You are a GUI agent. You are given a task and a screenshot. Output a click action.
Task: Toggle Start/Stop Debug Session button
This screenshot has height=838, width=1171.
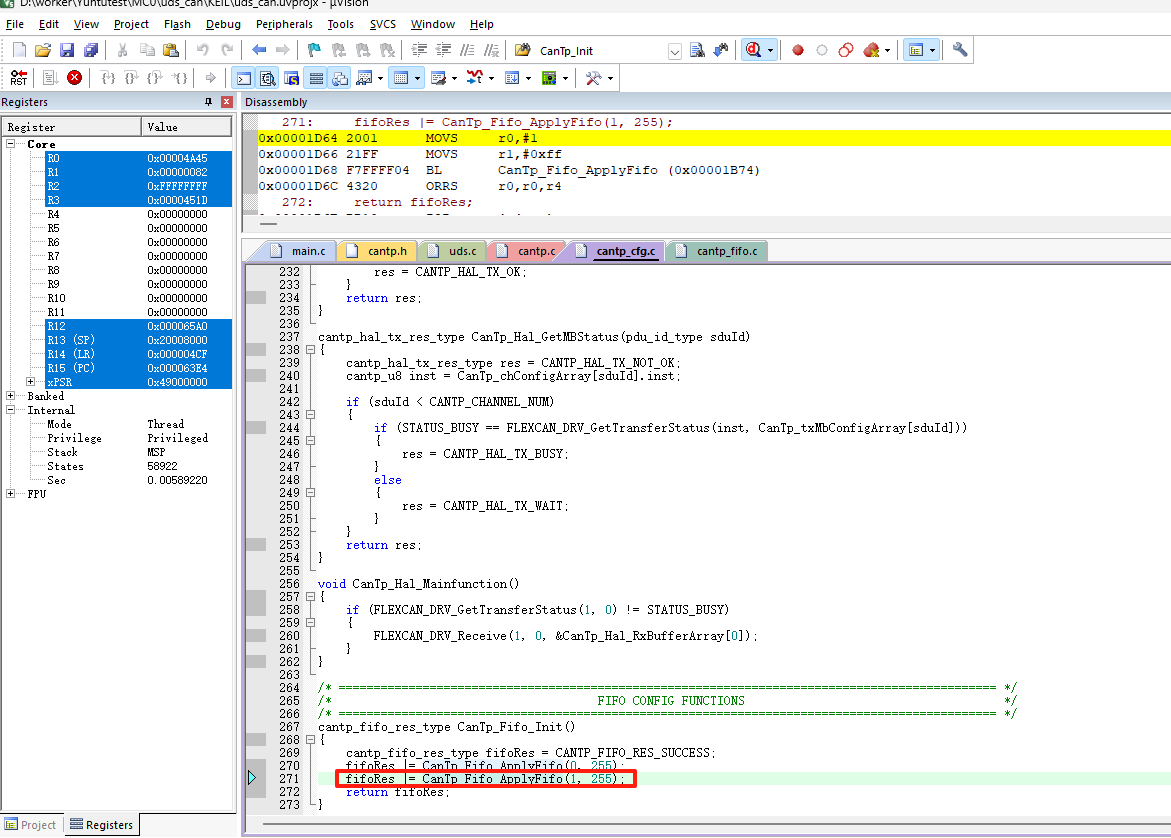(754, 51)
